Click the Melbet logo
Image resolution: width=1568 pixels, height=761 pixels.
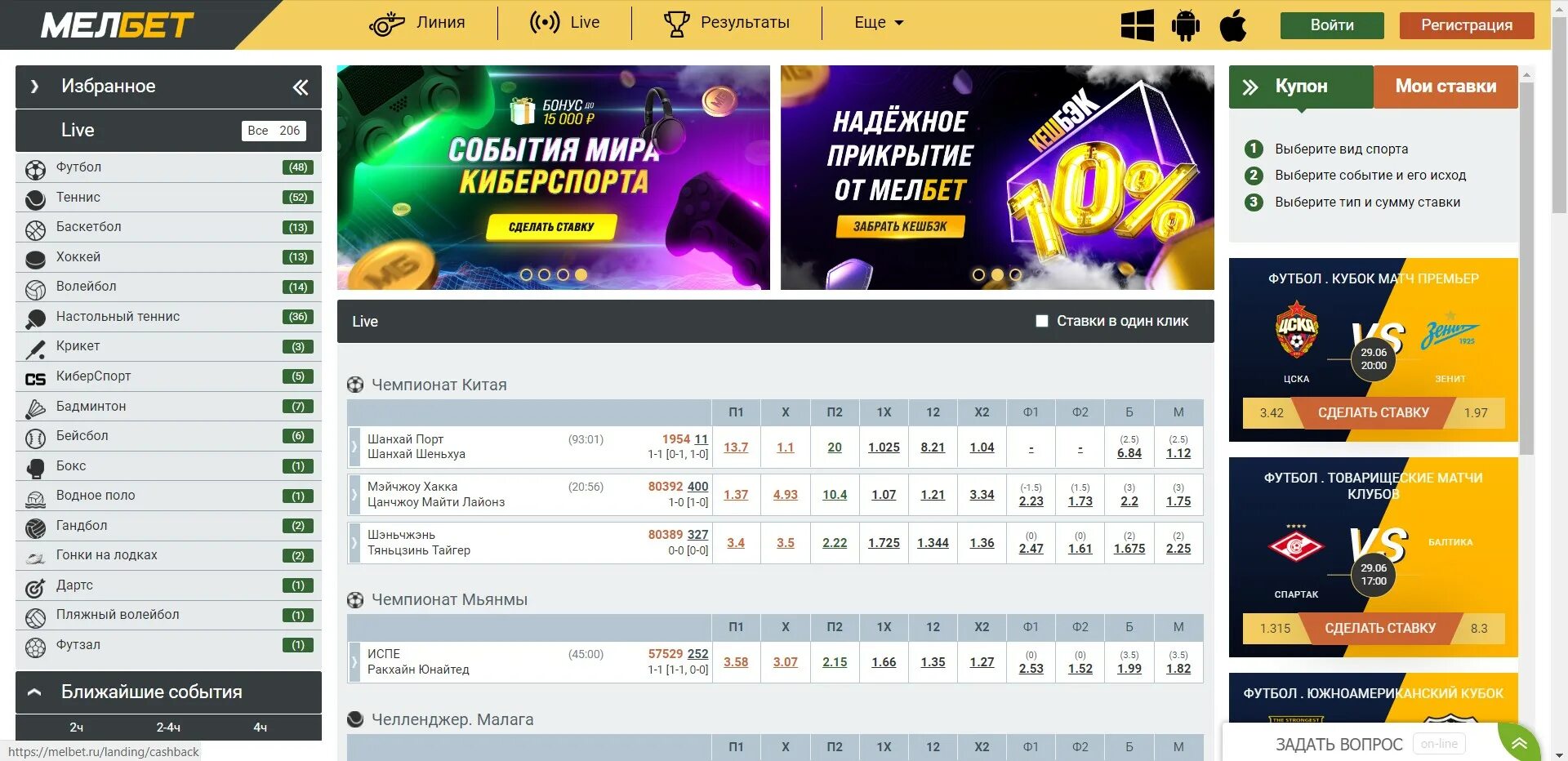118,24
